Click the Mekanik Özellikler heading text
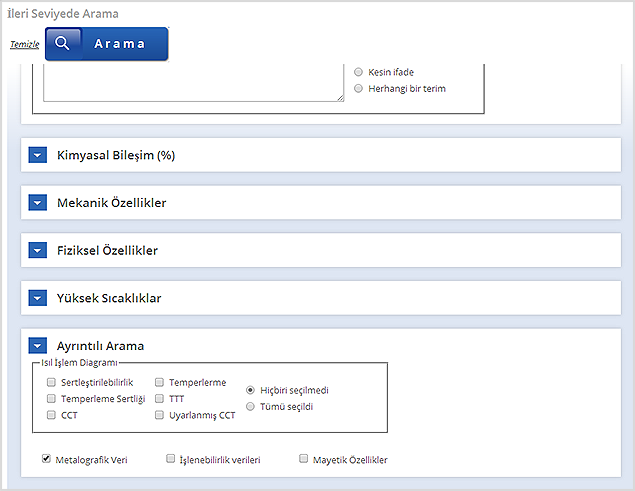Screen dimensions: 635x491 [x=111, y=203]
